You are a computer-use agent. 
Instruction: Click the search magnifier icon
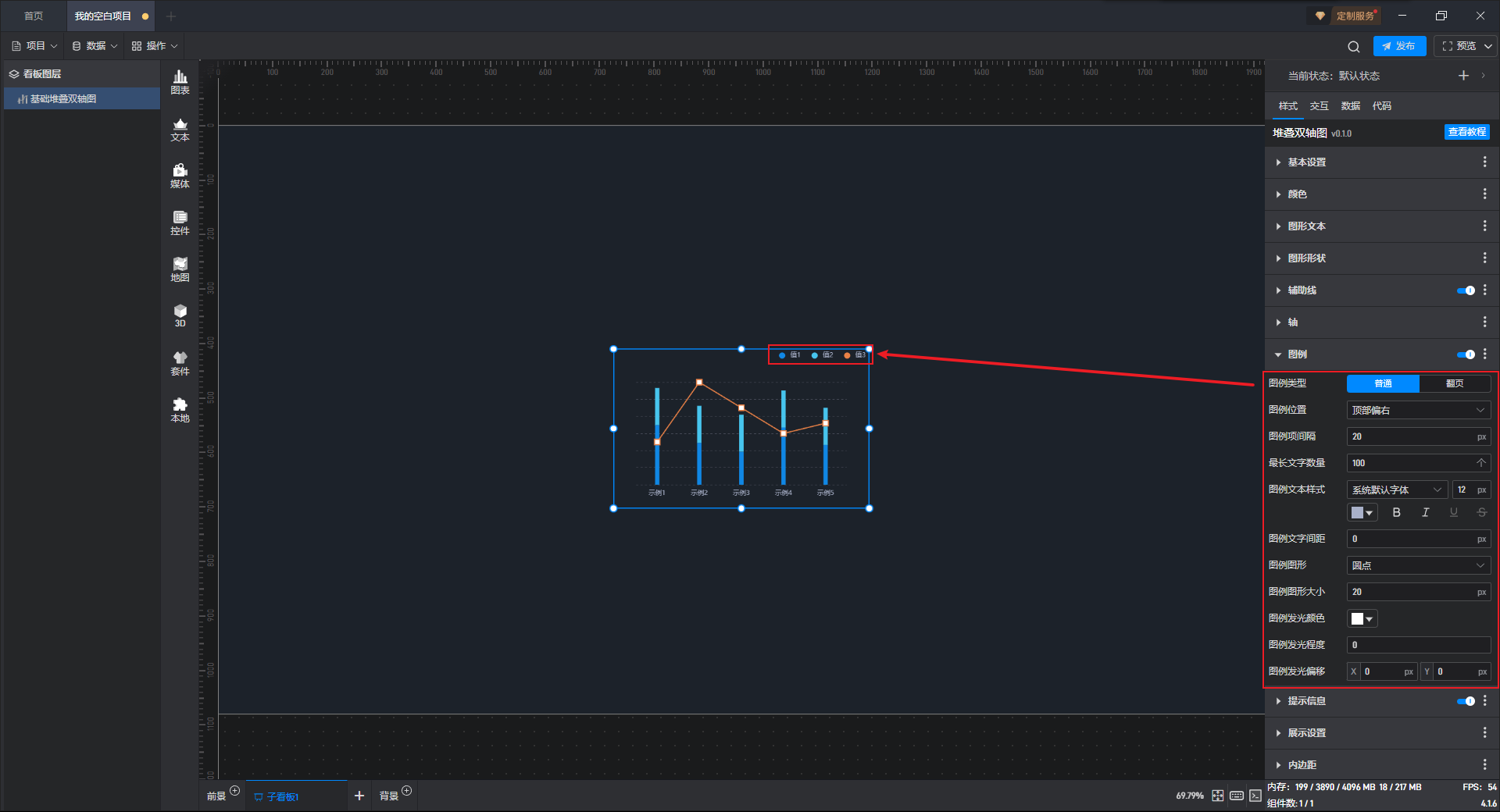(1354, 47)
